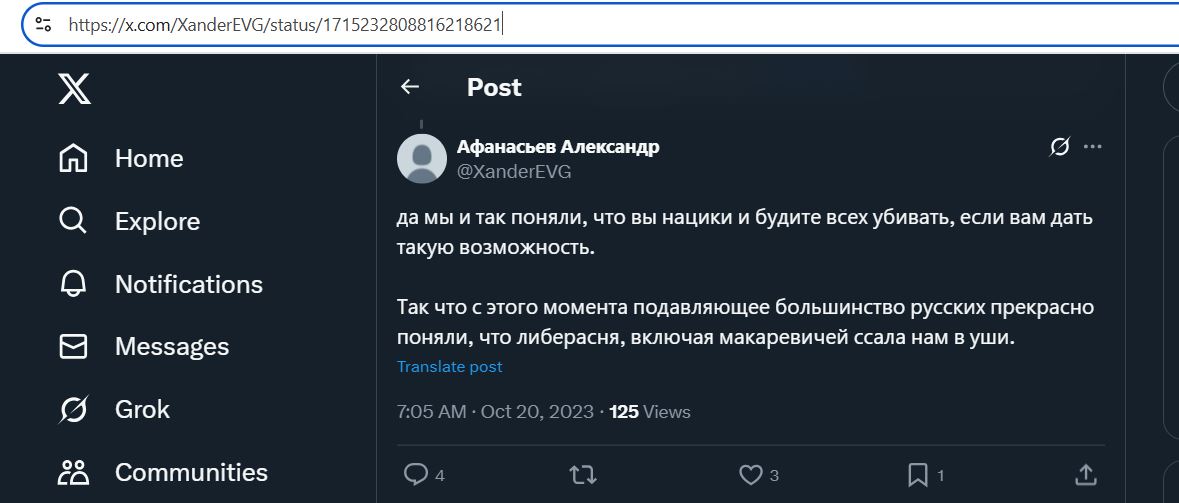Open Explore using the magnifier icon
The width and height of the screenshot is (1179, 503).
pyautogui.click(x=73, y=221)
